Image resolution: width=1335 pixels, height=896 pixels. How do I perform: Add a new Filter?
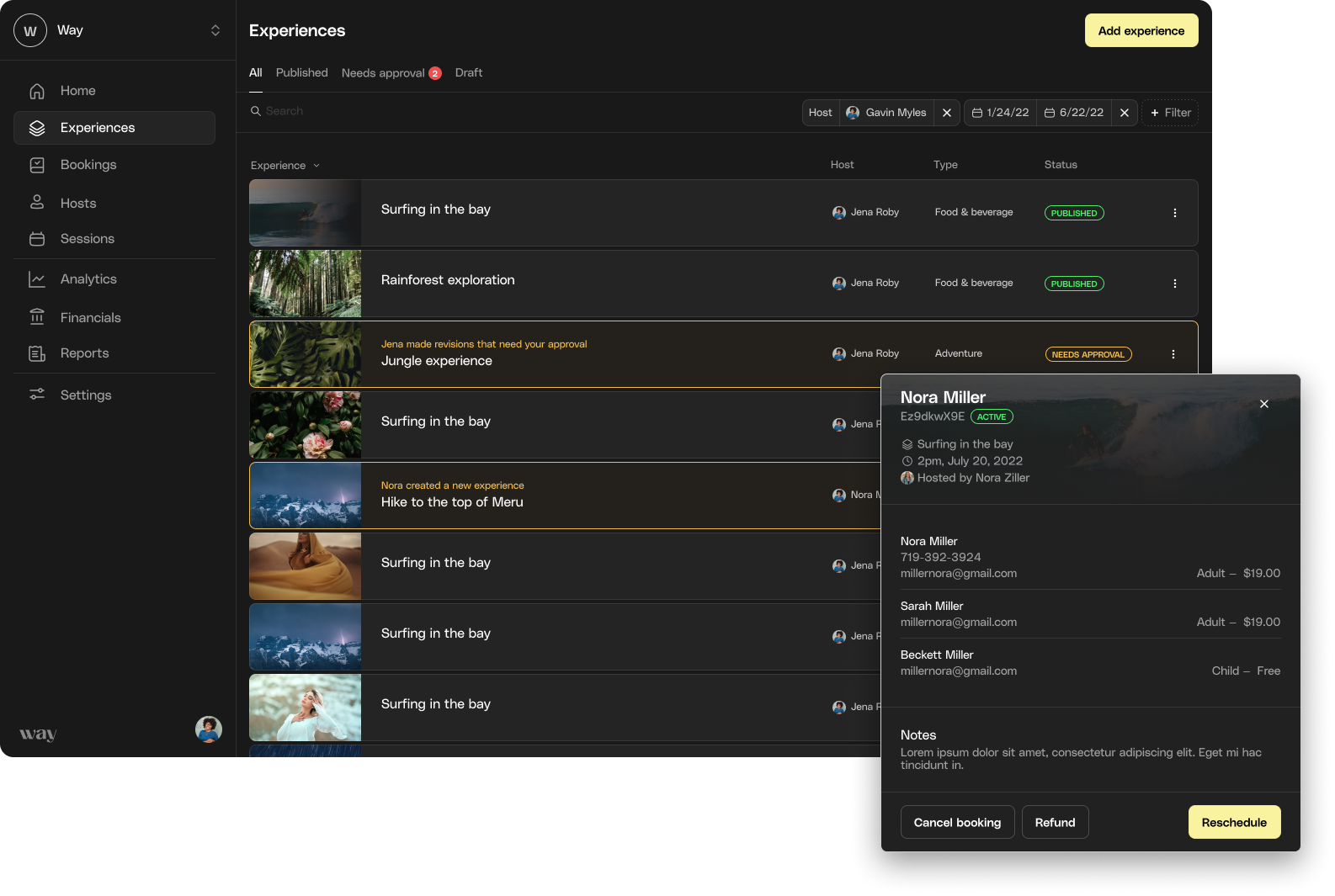point(1170,113)
